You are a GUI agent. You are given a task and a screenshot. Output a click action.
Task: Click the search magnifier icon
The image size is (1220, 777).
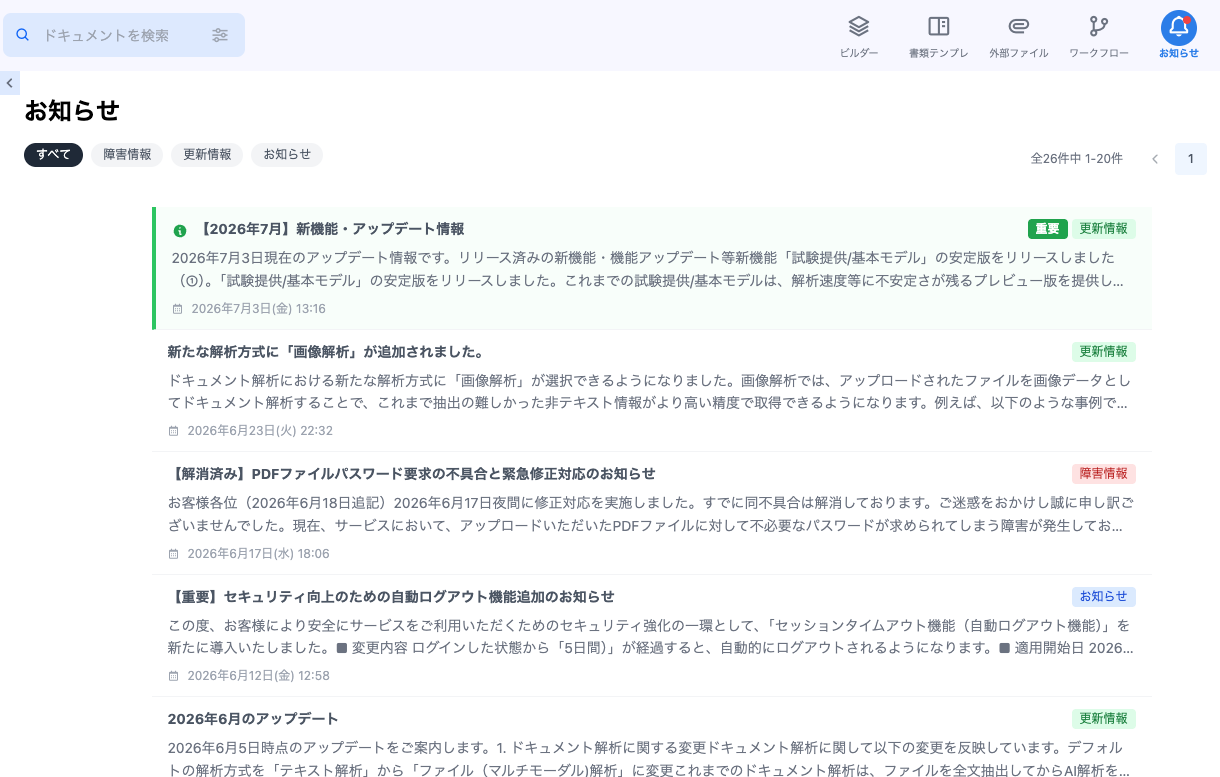23,35
